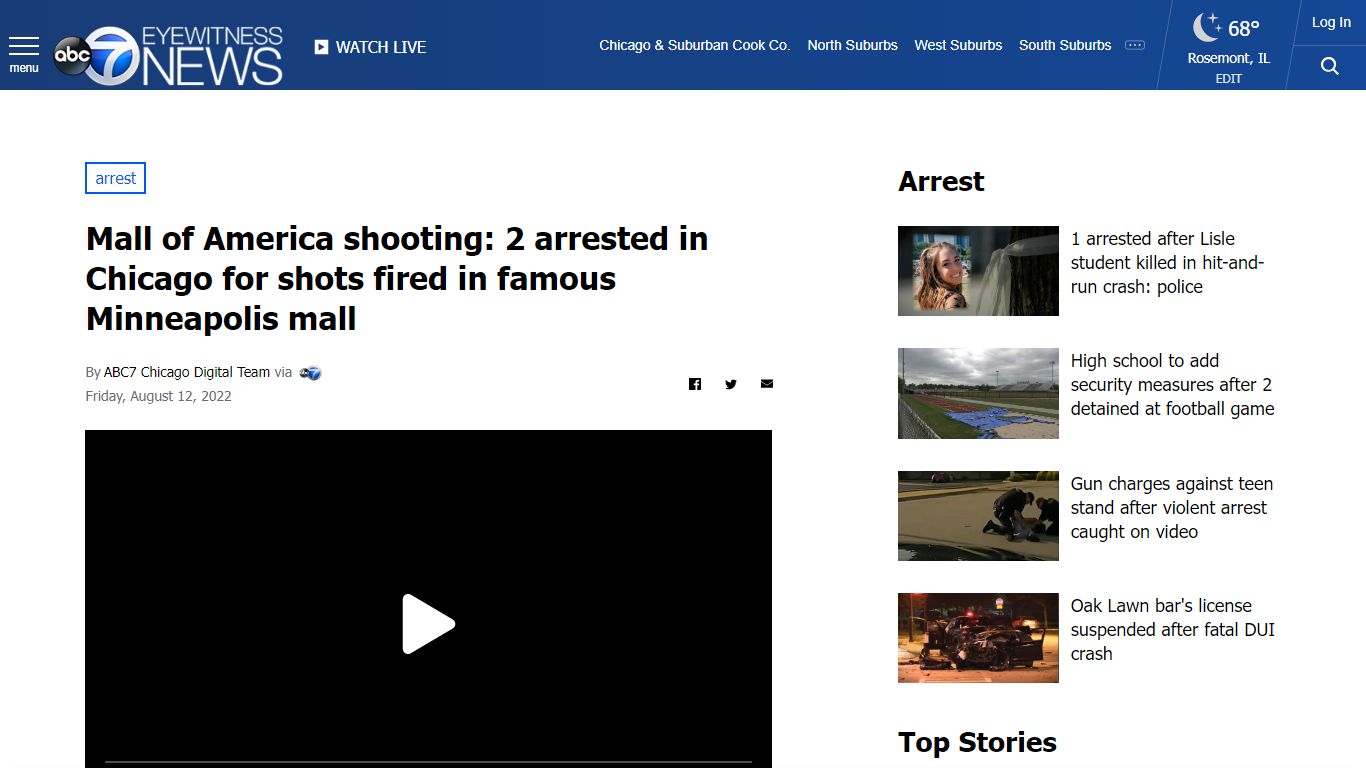The width and height of the screenshot is (1366, 768).
Task: Open South Suburbs section
Action: point(1065,45)
